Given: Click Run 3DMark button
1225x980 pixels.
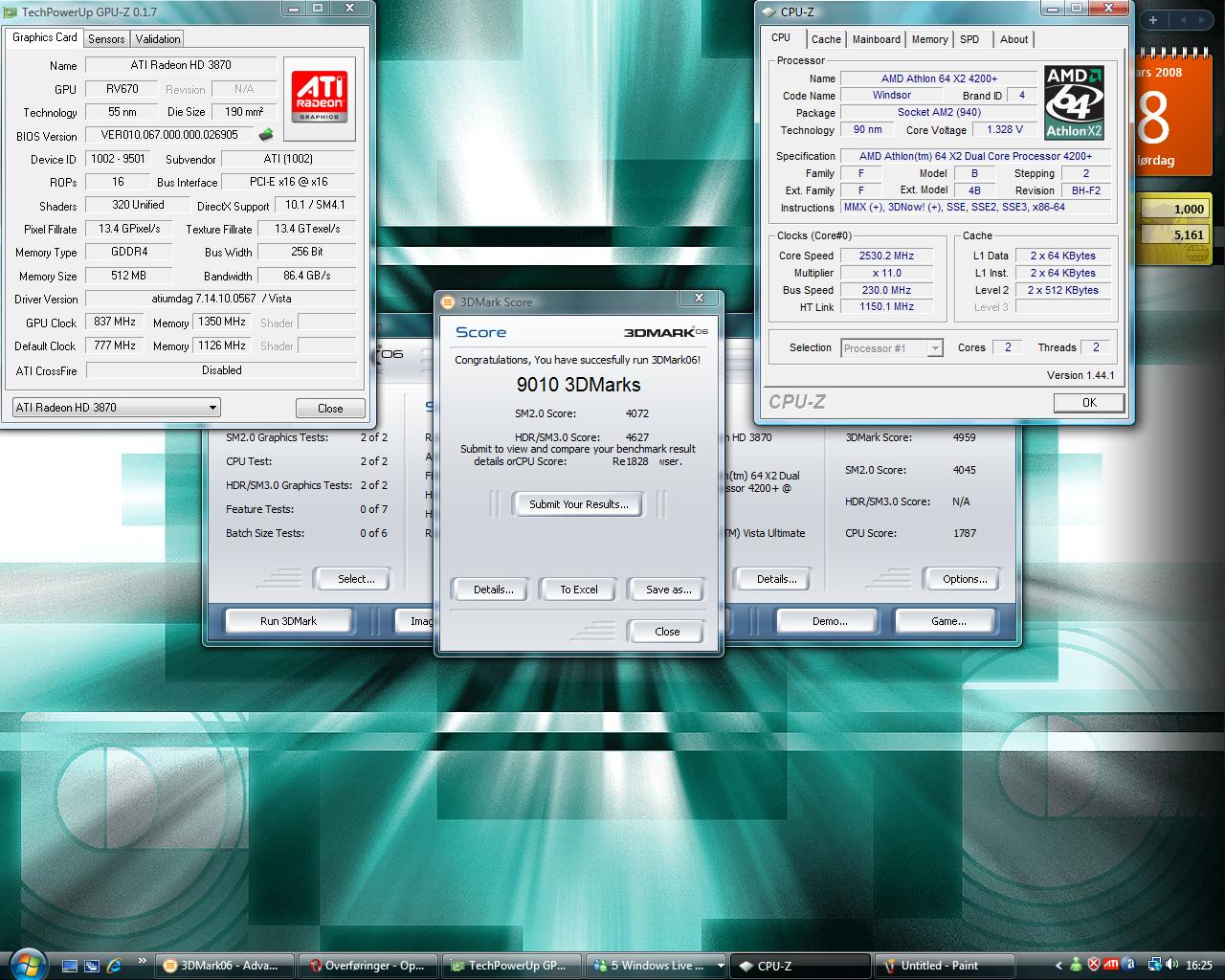Looking at the screenshot, I should tap(288, 621).
